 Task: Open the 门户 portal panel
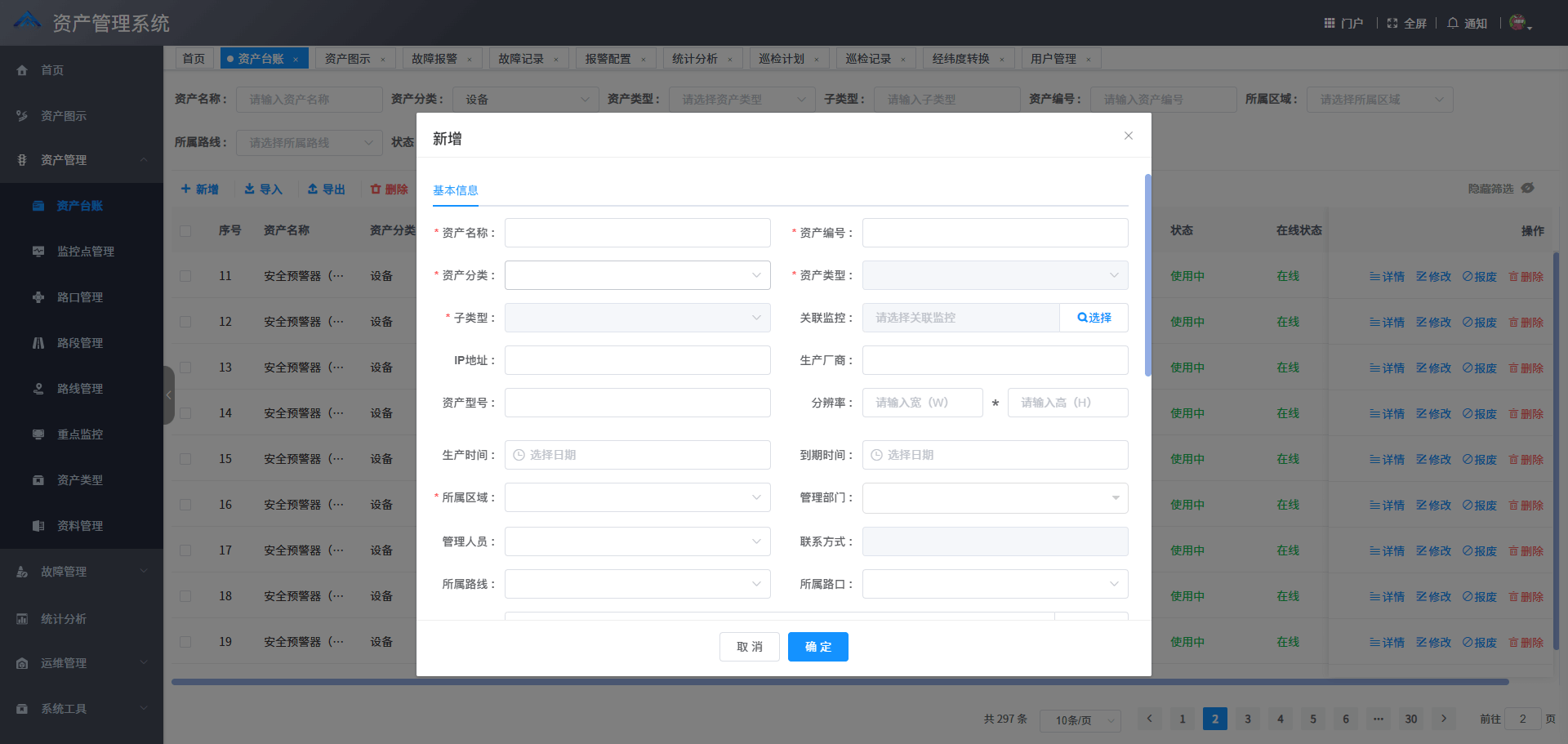(x=1343, y=23)
